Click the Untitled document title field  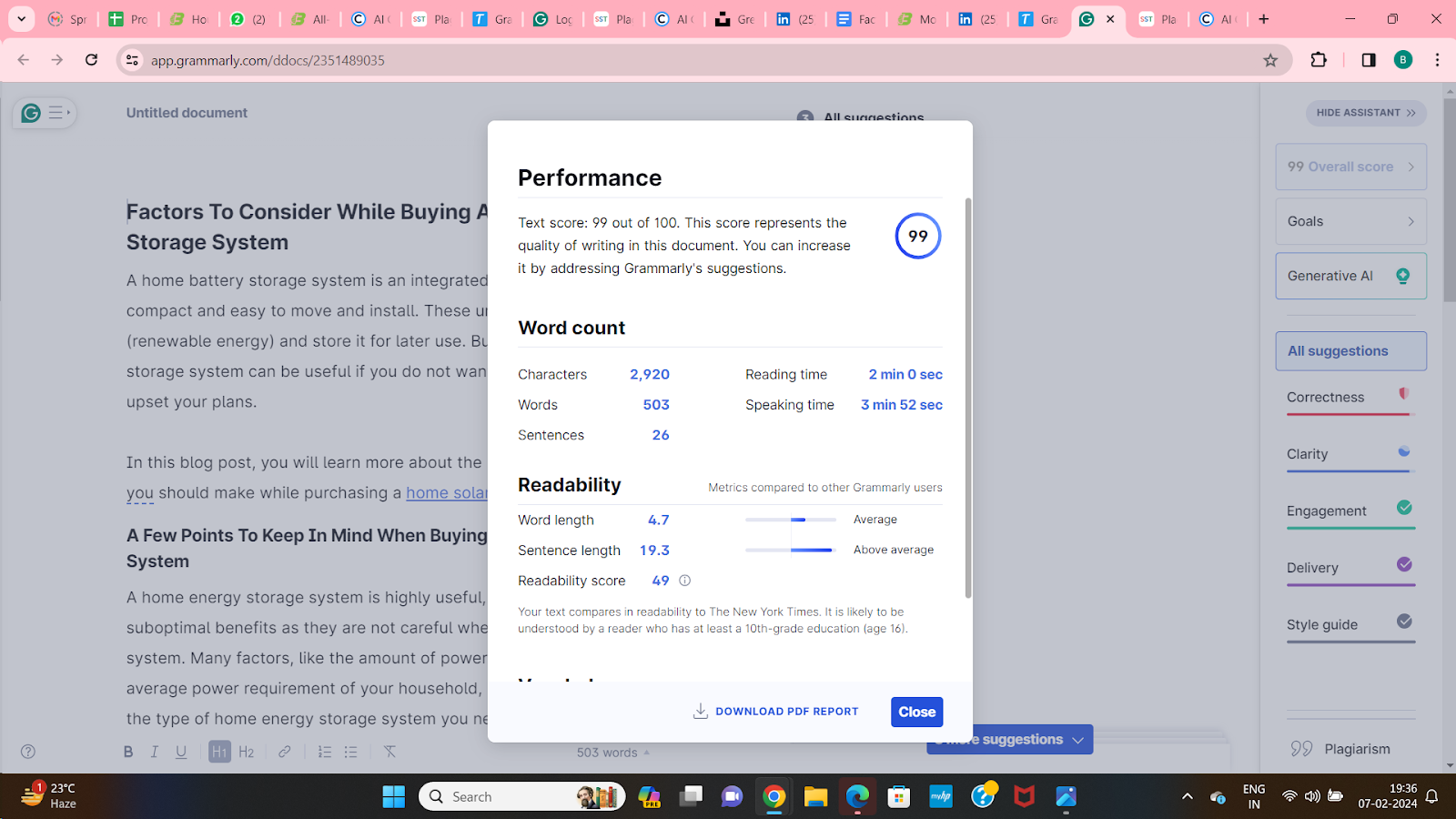[x=187, y=113]
